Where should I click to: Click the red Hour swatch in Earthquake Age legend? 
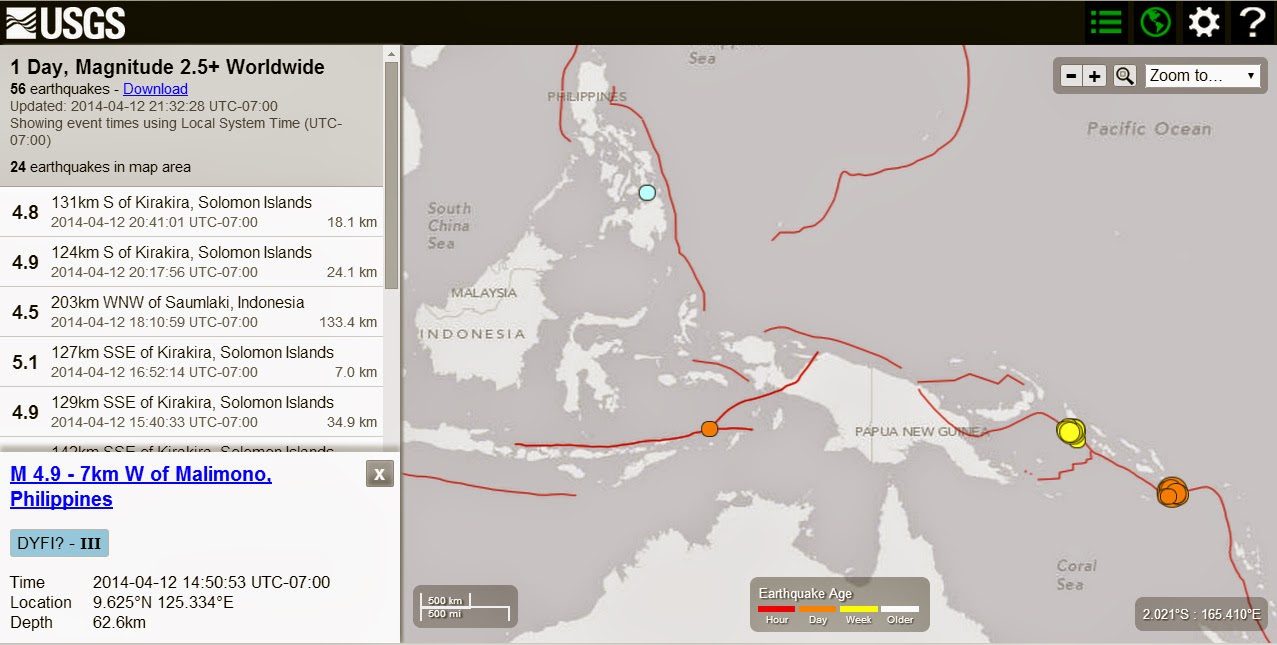coord(776,607)
